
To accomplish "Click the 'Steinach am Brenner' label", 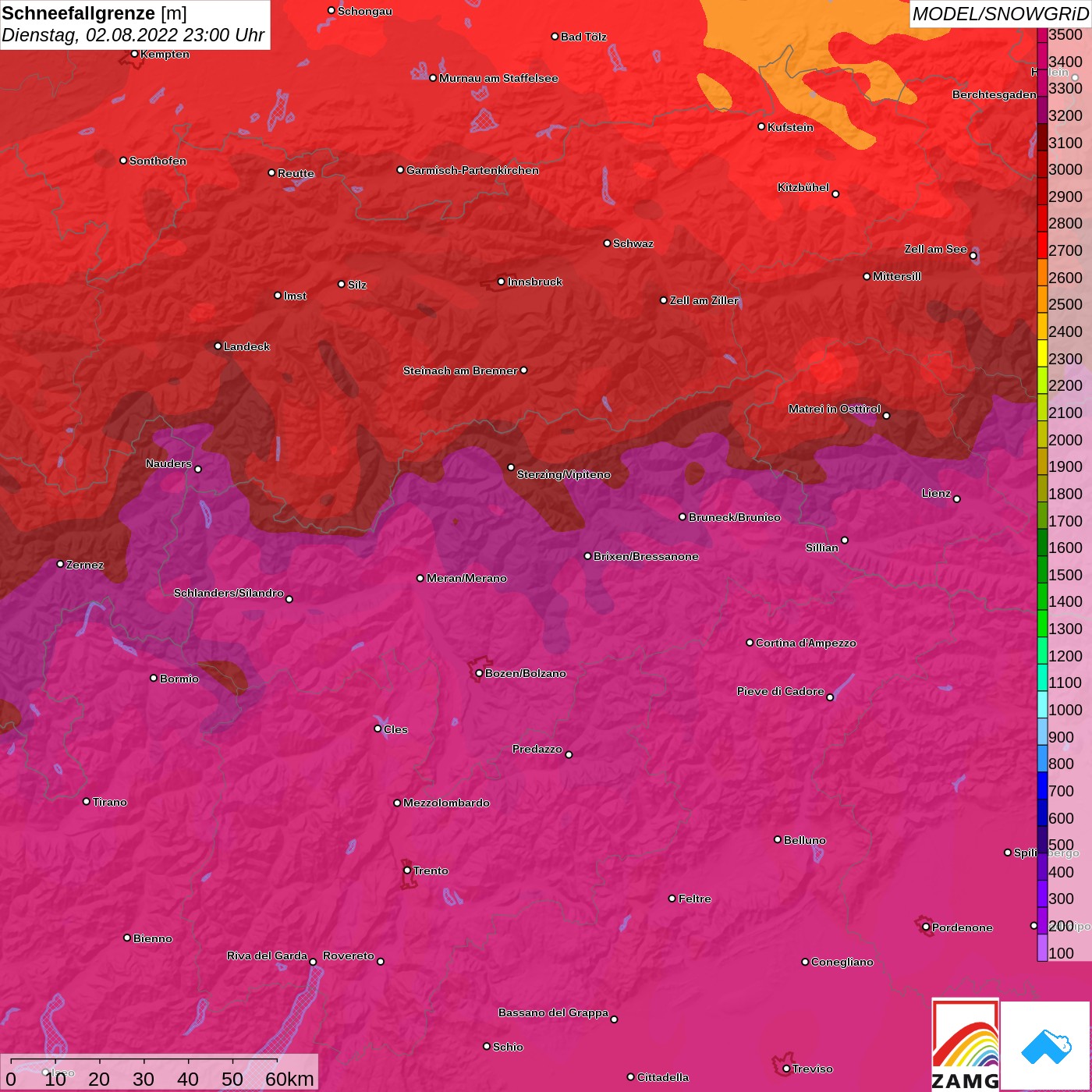I will 460,370.
